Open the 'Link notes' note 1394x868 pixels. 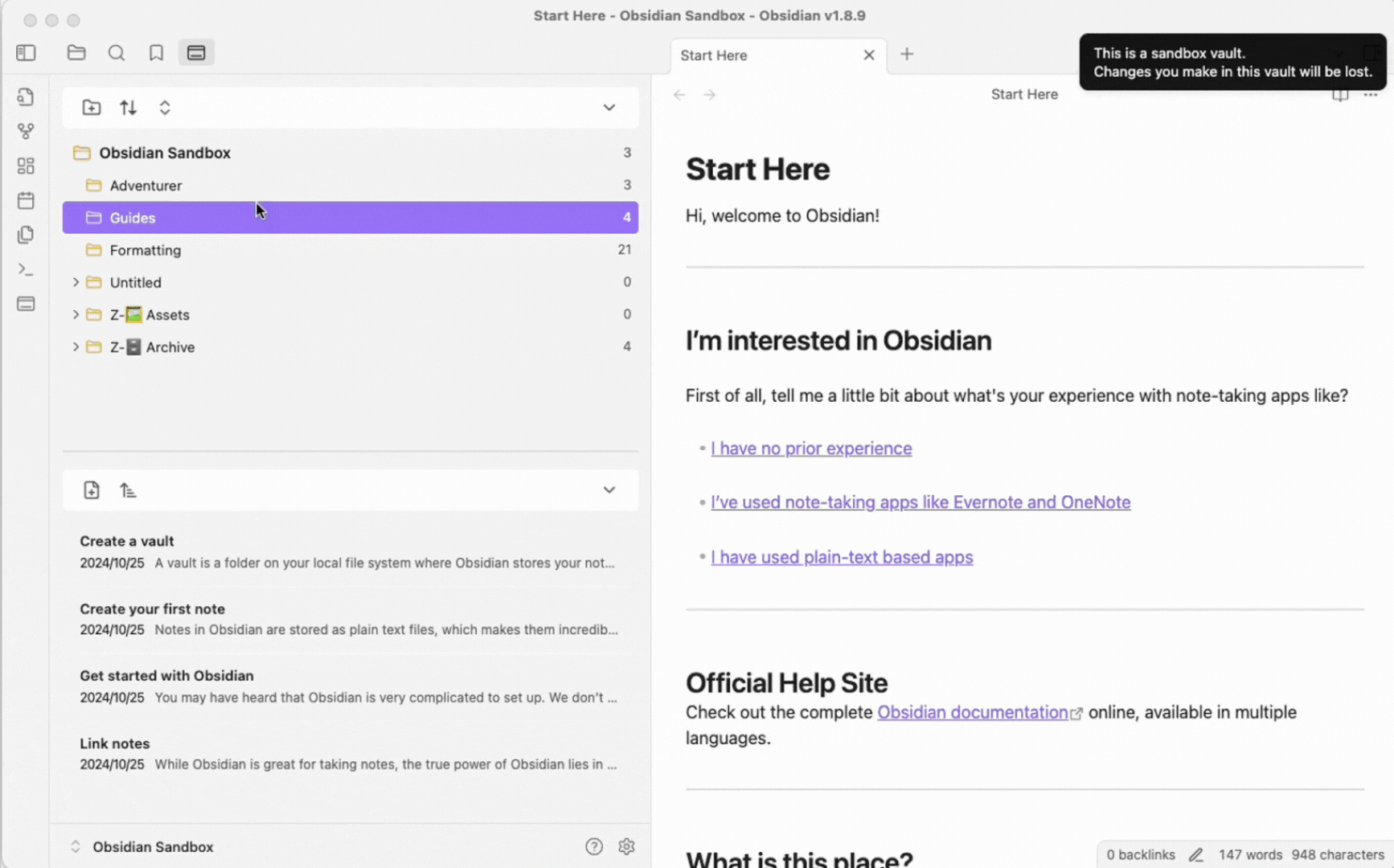[351, 754]
